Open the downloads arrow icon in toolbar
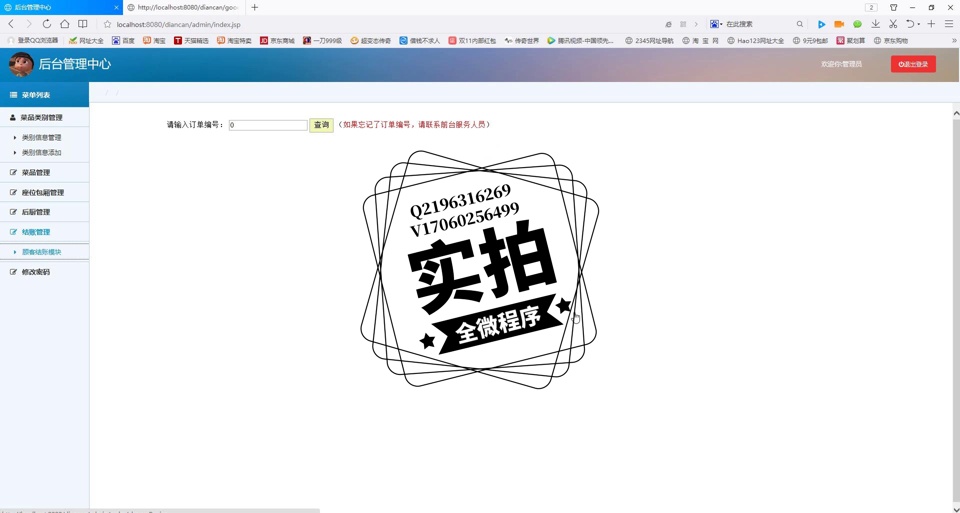 (875, 24)
